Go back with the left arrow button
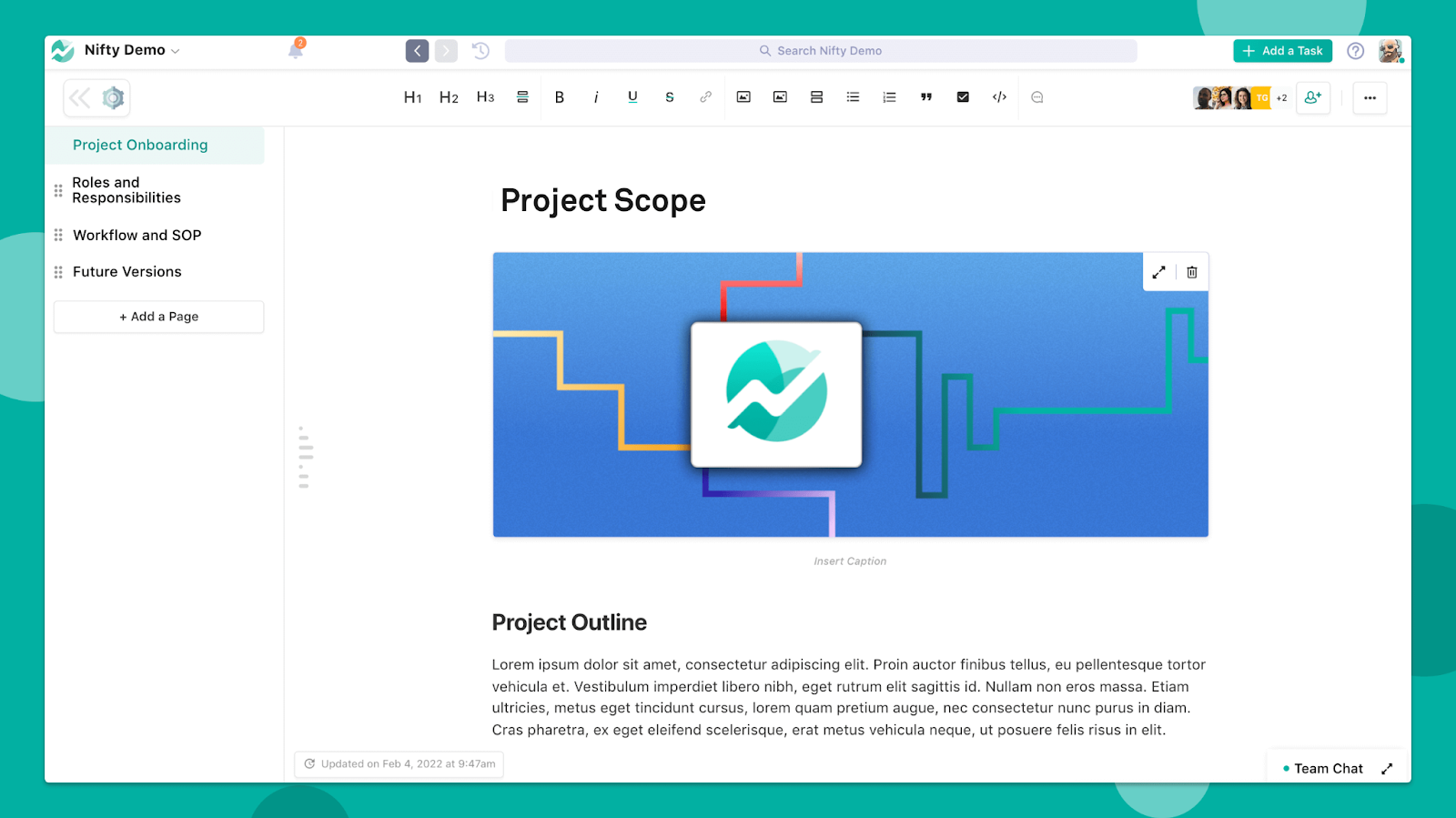The height and width of the screenshot is (818, 1456). tap(417, 51)
